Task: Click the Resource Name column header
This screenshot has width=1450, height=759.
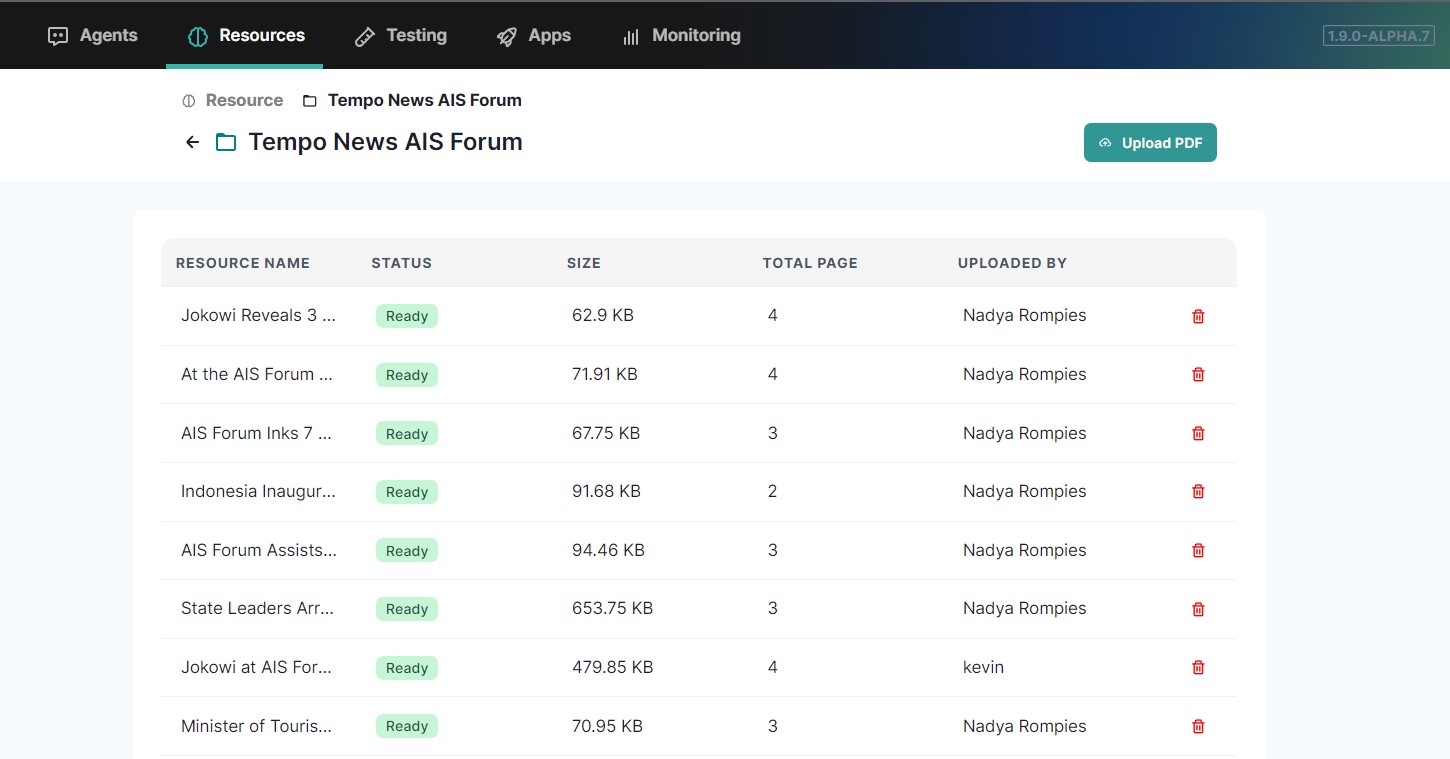Action: coord(243,263)
